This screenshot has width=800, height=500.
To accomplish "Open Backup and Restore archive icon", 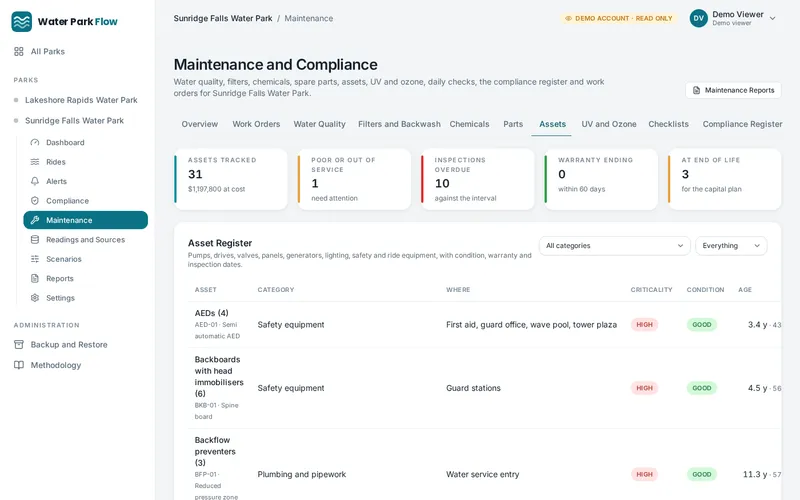I will coord(19,344).
